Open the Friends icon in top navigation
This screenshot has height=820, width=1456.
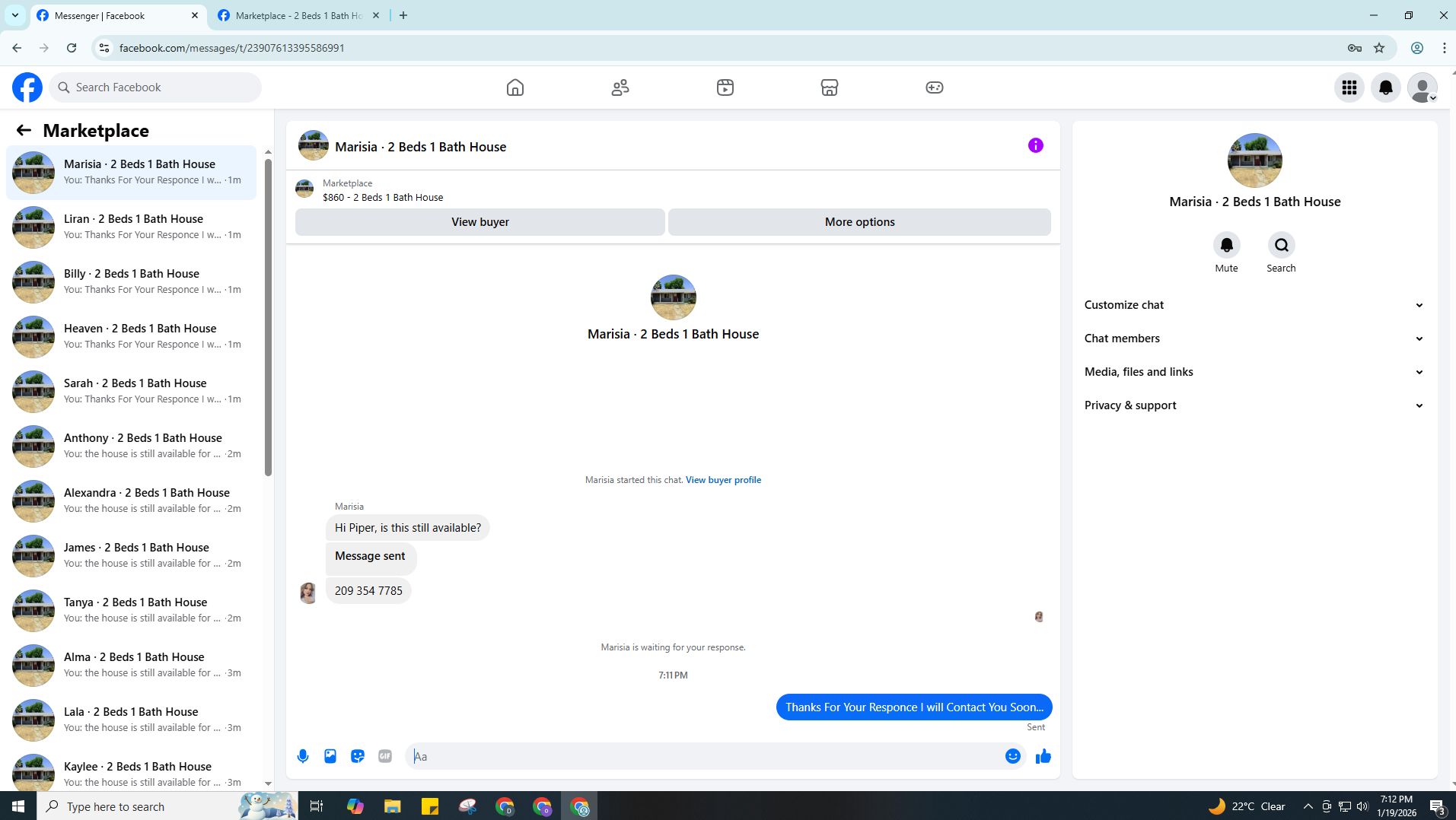pyautogui.click(x=620, y=87)
